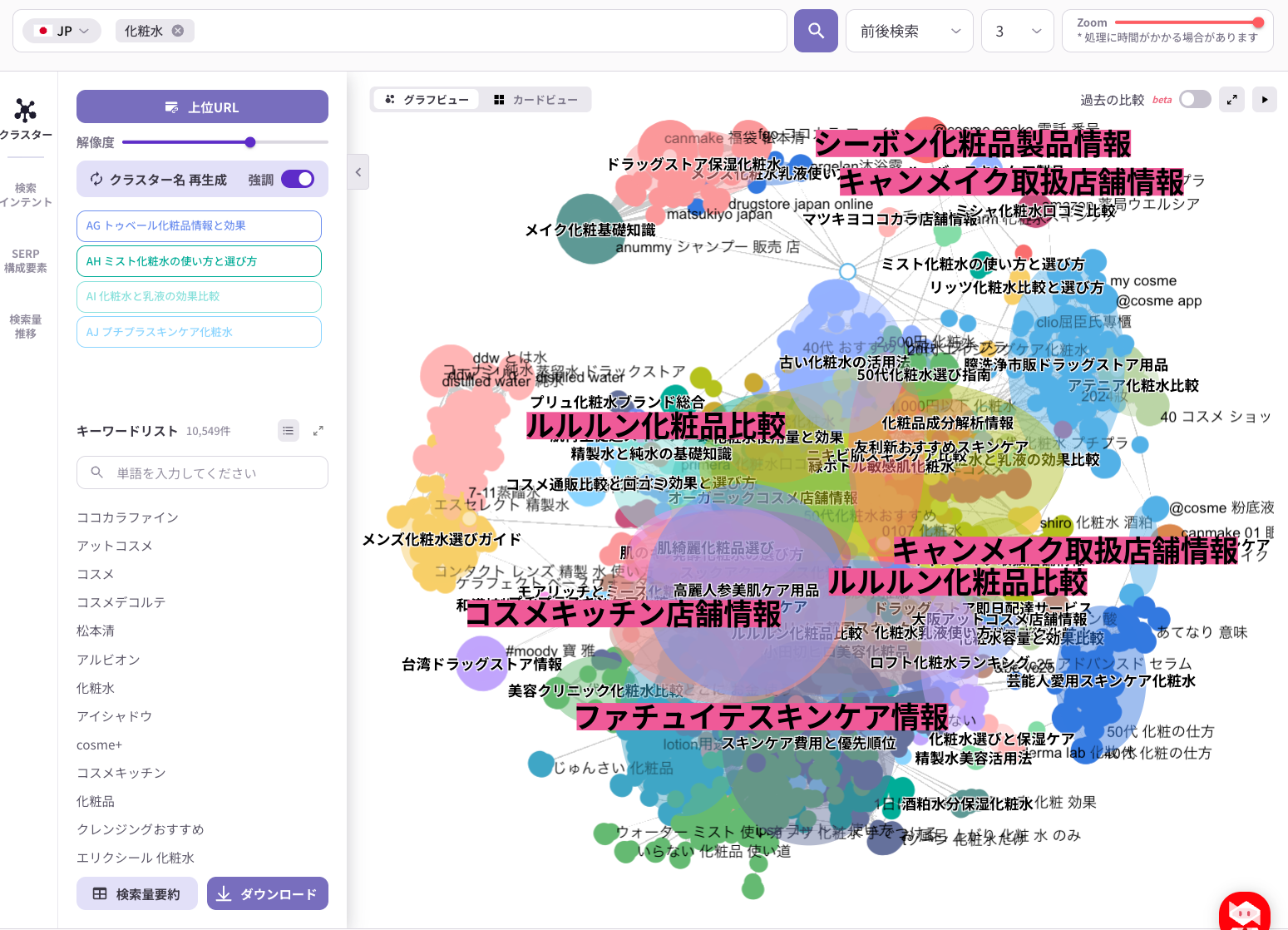Viewport: 1288px width, 930px height.
Task: Select cluster AJ プチプラスキンケア化粧水
Action: [199, 332]
